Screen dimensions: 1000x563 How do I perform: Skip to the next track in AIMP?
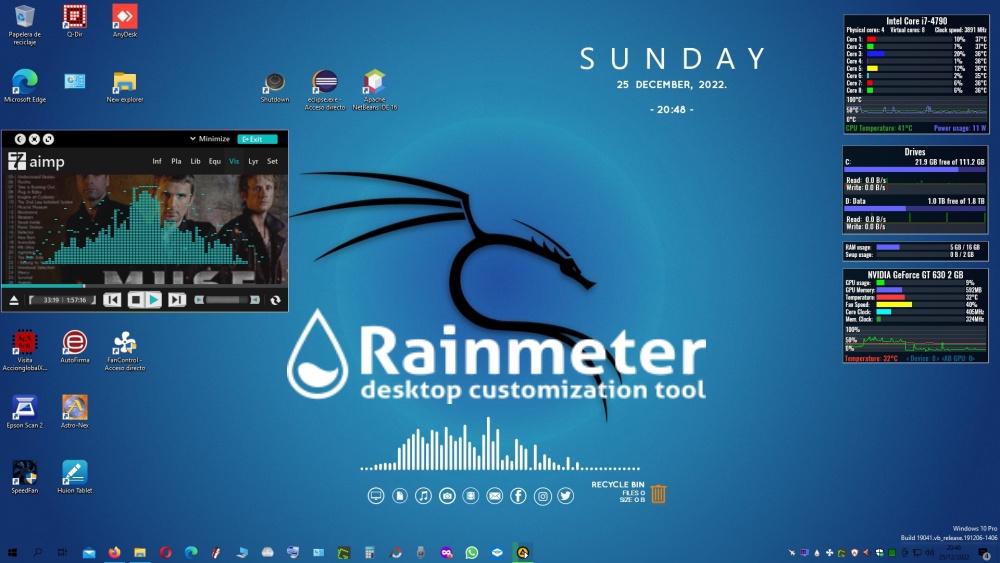click(177, 300)
